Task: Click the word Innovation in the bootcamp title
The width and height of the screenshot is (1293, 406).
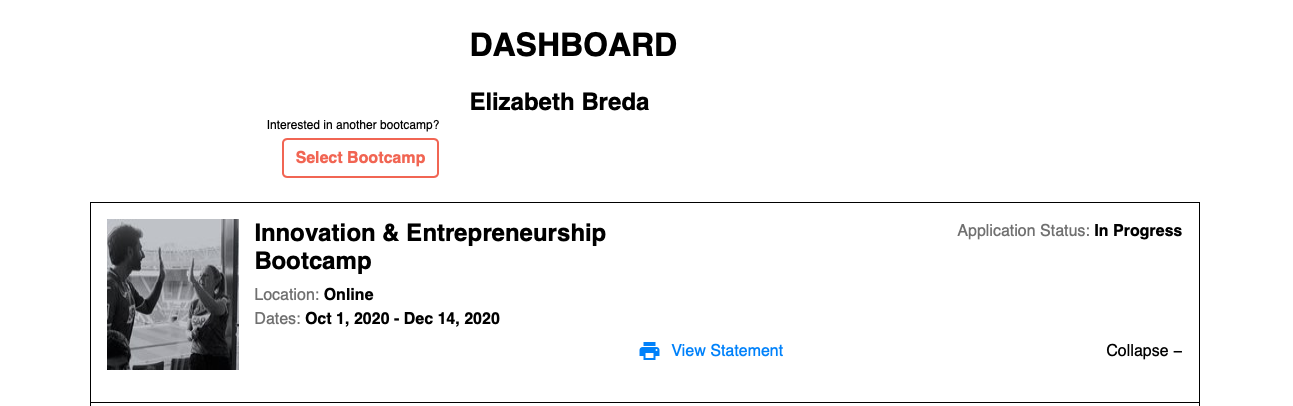Action: tap(311, 233)
